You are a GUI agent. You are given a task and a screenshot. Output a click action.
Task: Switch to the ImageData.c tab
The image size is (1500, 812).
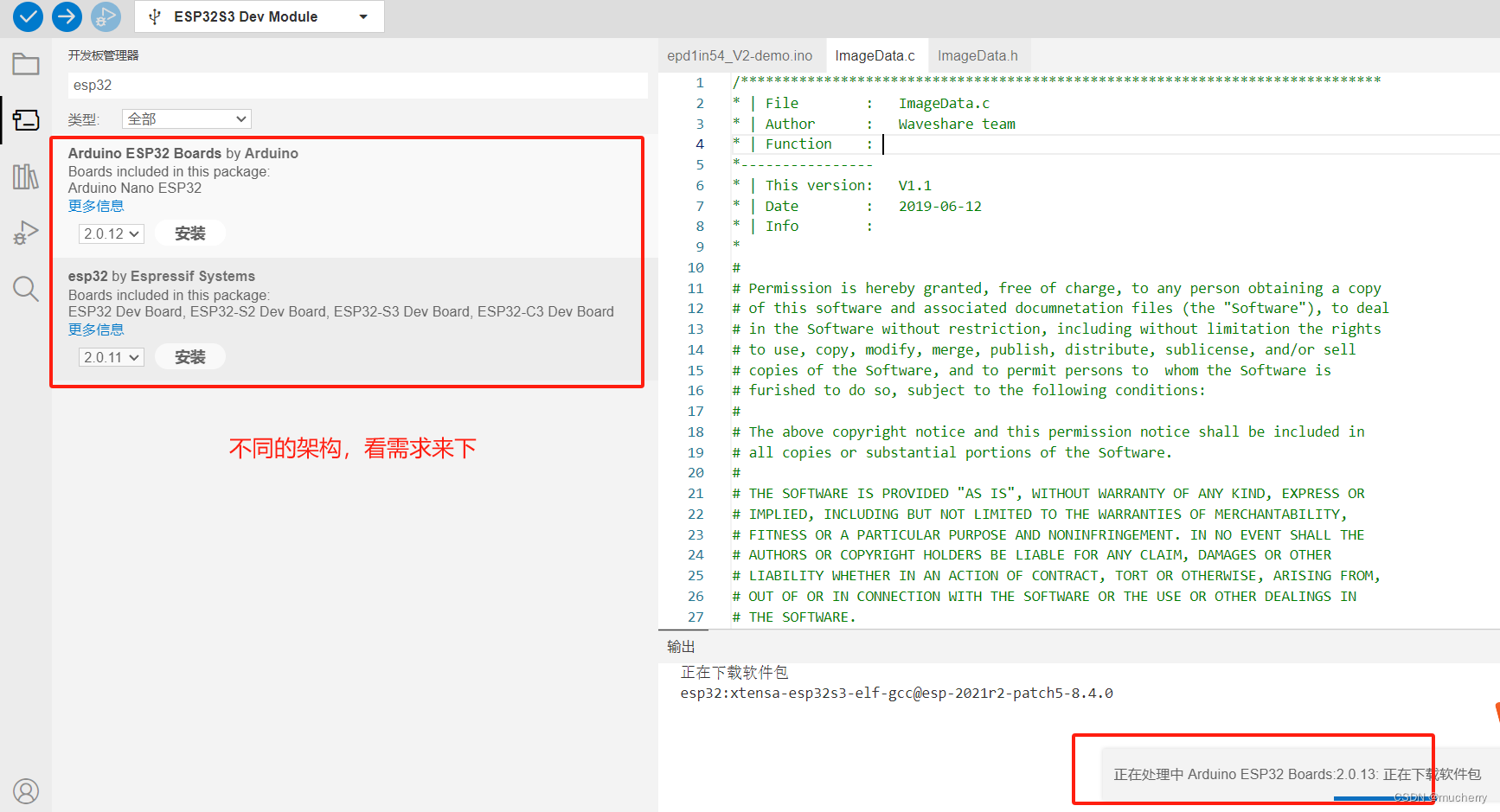(875, 55)
